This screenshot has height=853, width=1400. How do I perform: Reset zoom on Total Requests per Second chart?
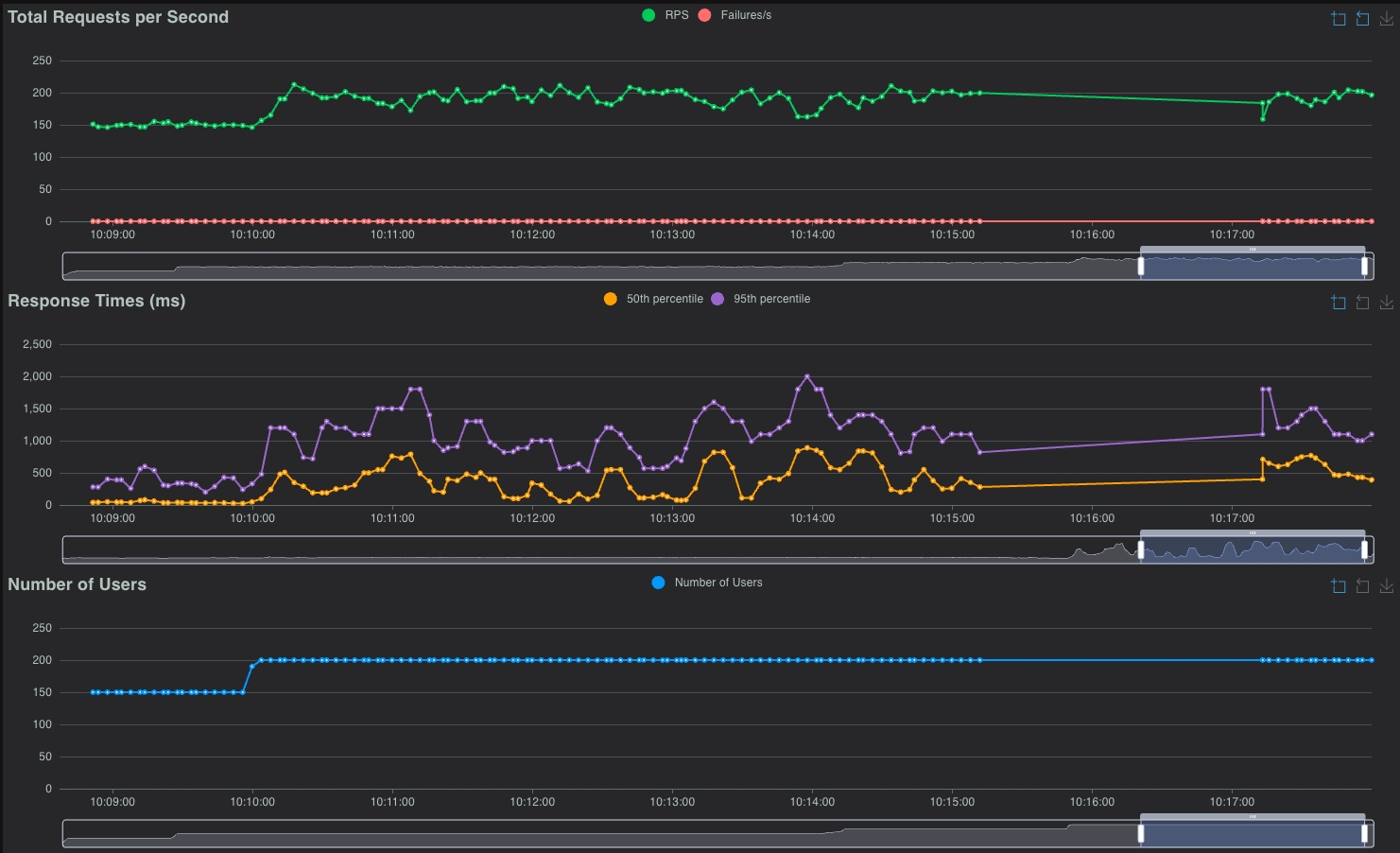1362,19
